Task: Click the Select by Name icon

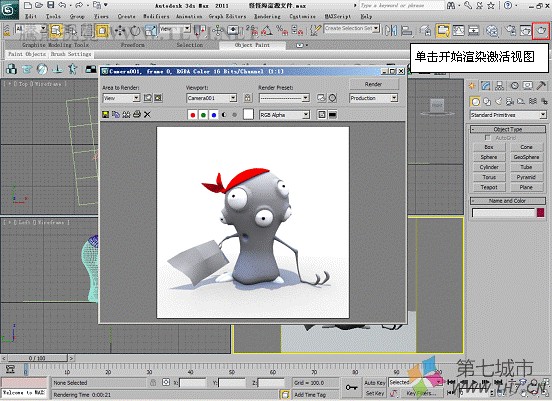Action: click(x=71, y=31)
